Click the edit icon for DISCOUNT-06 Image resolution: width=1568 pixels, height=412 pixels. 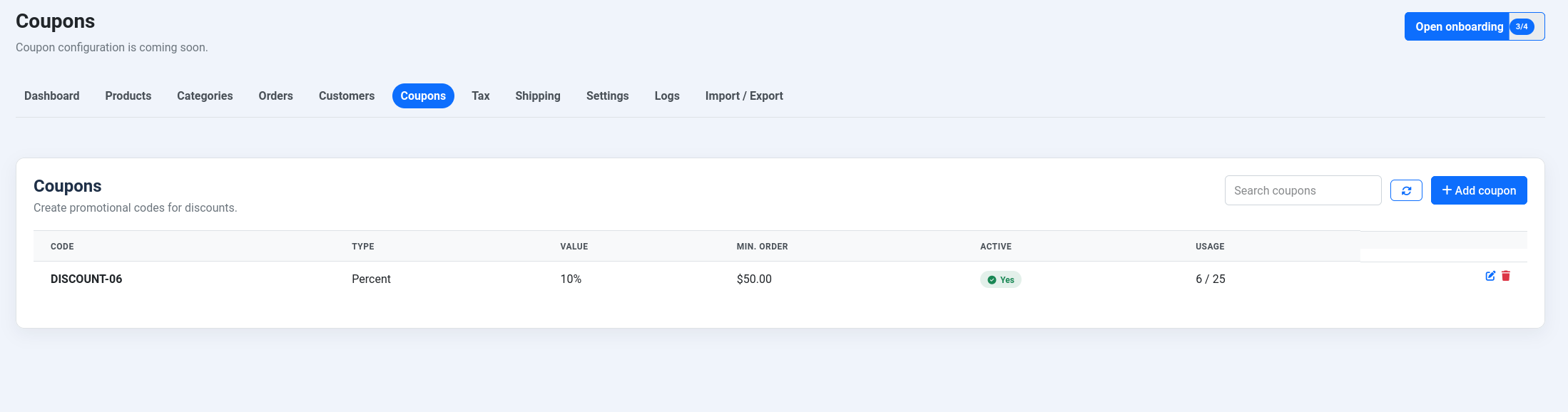pos(1490,276)
